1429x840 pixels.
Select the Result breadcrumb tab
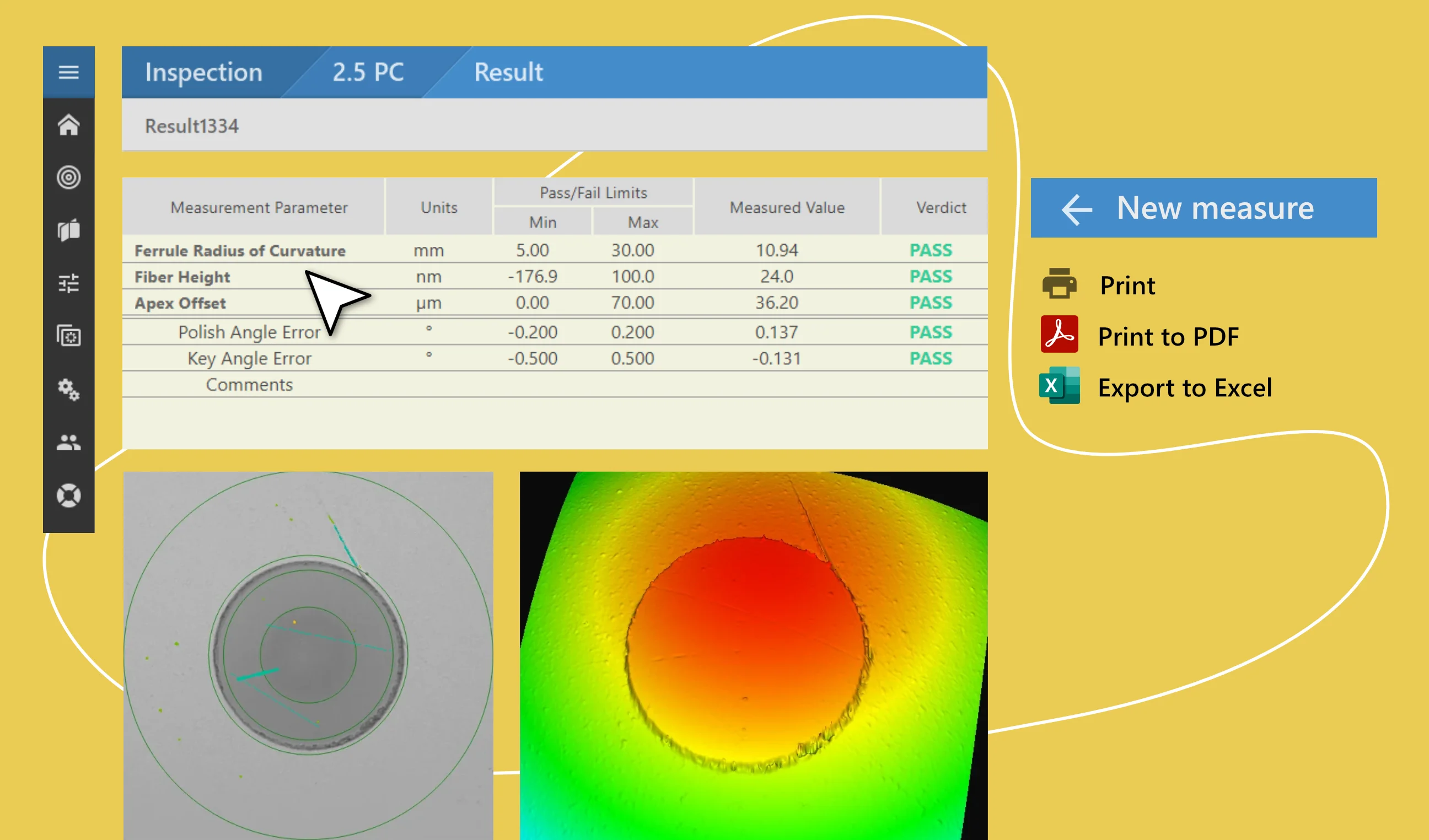[x=508, y=72]
